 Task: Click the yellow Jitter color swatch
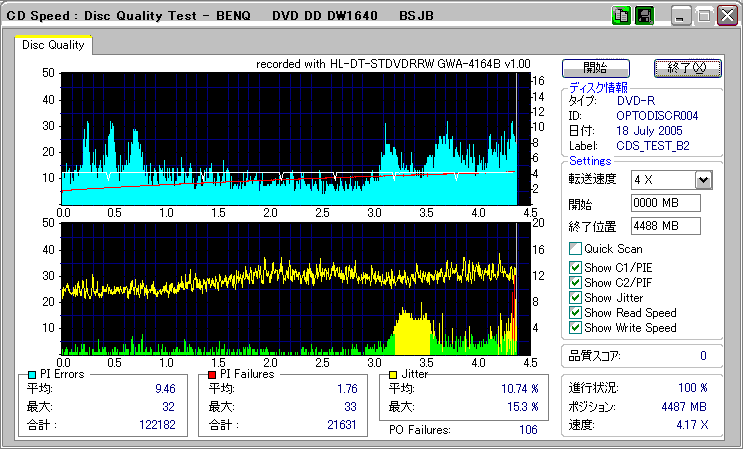pyautogui.click(x=394, y=374)
